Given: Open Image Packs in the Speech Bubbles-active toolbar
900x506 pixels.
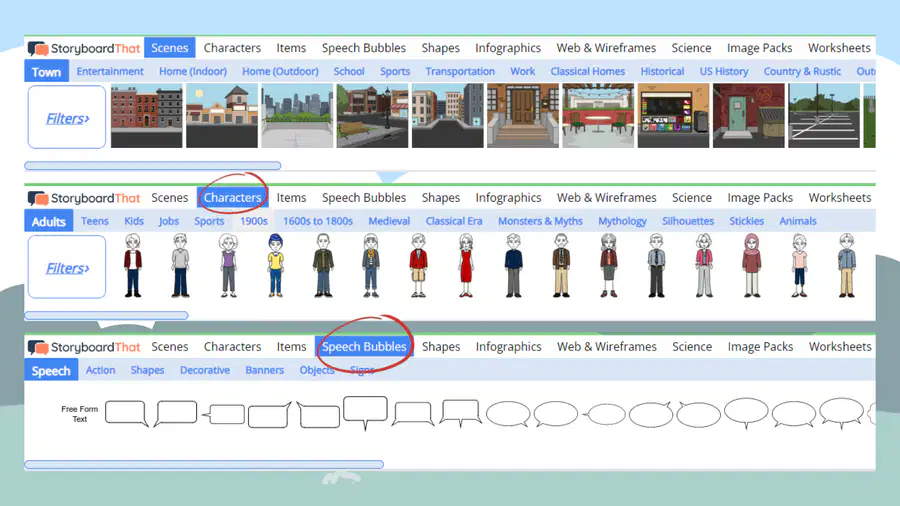Looking at the screenshot, I should 760,347.
